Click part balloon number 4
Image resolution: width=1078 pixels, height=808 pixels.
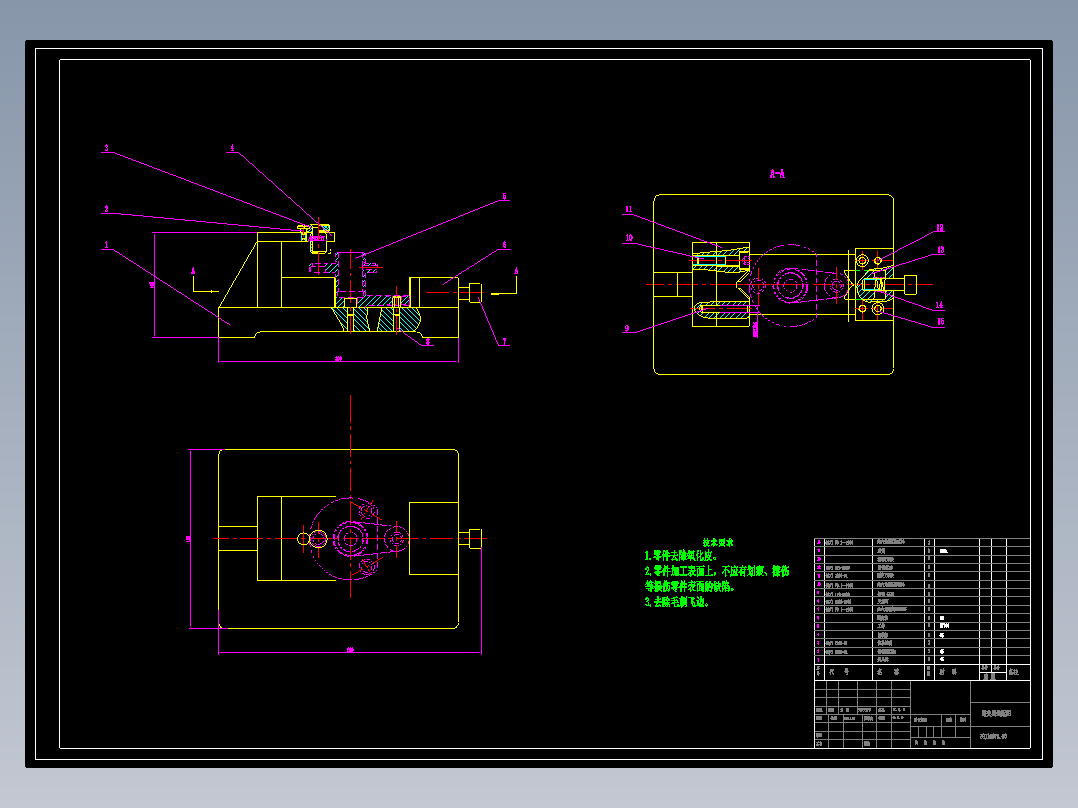tap(232, 148)
